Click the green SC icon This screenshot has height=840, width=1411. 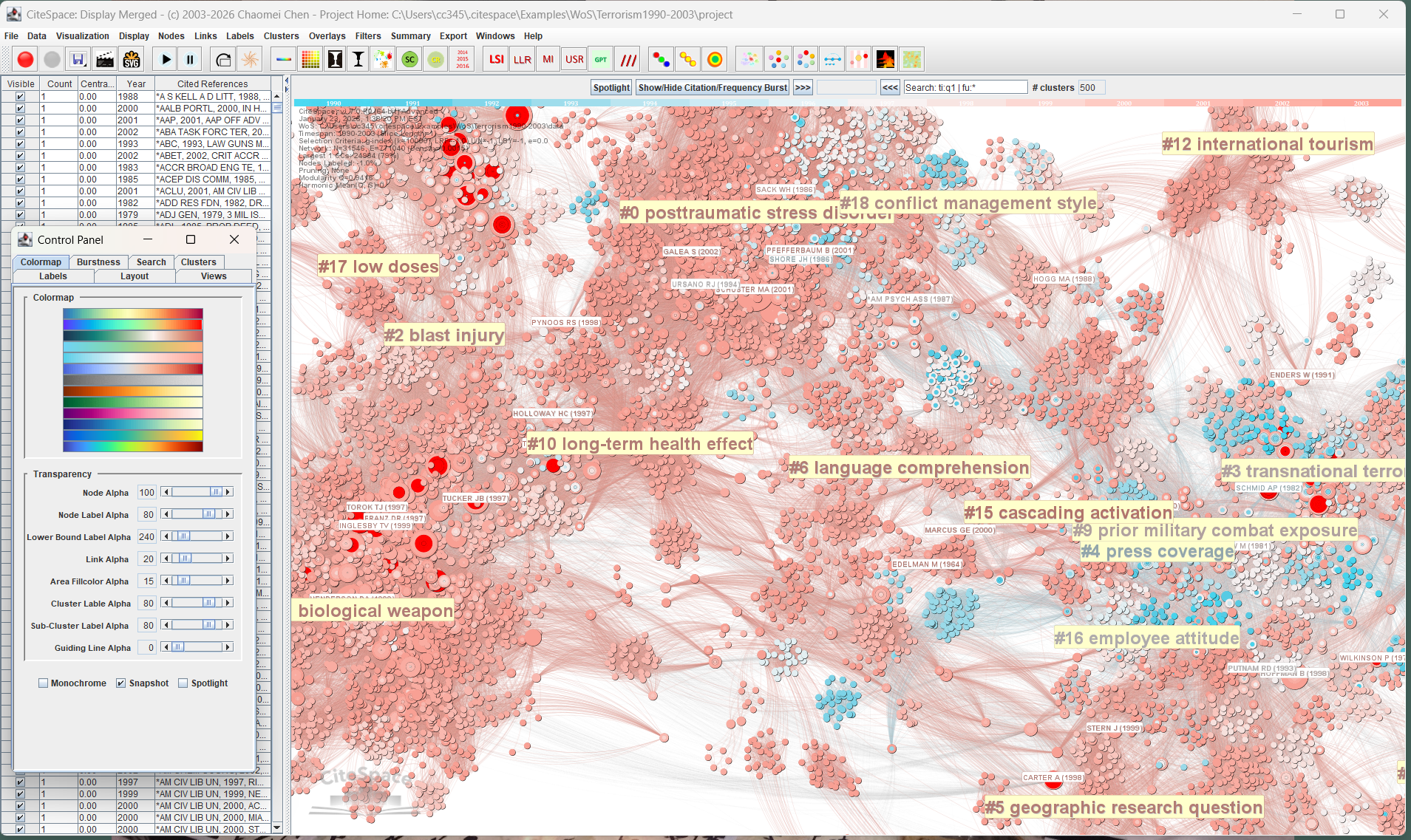pos(409,60)
